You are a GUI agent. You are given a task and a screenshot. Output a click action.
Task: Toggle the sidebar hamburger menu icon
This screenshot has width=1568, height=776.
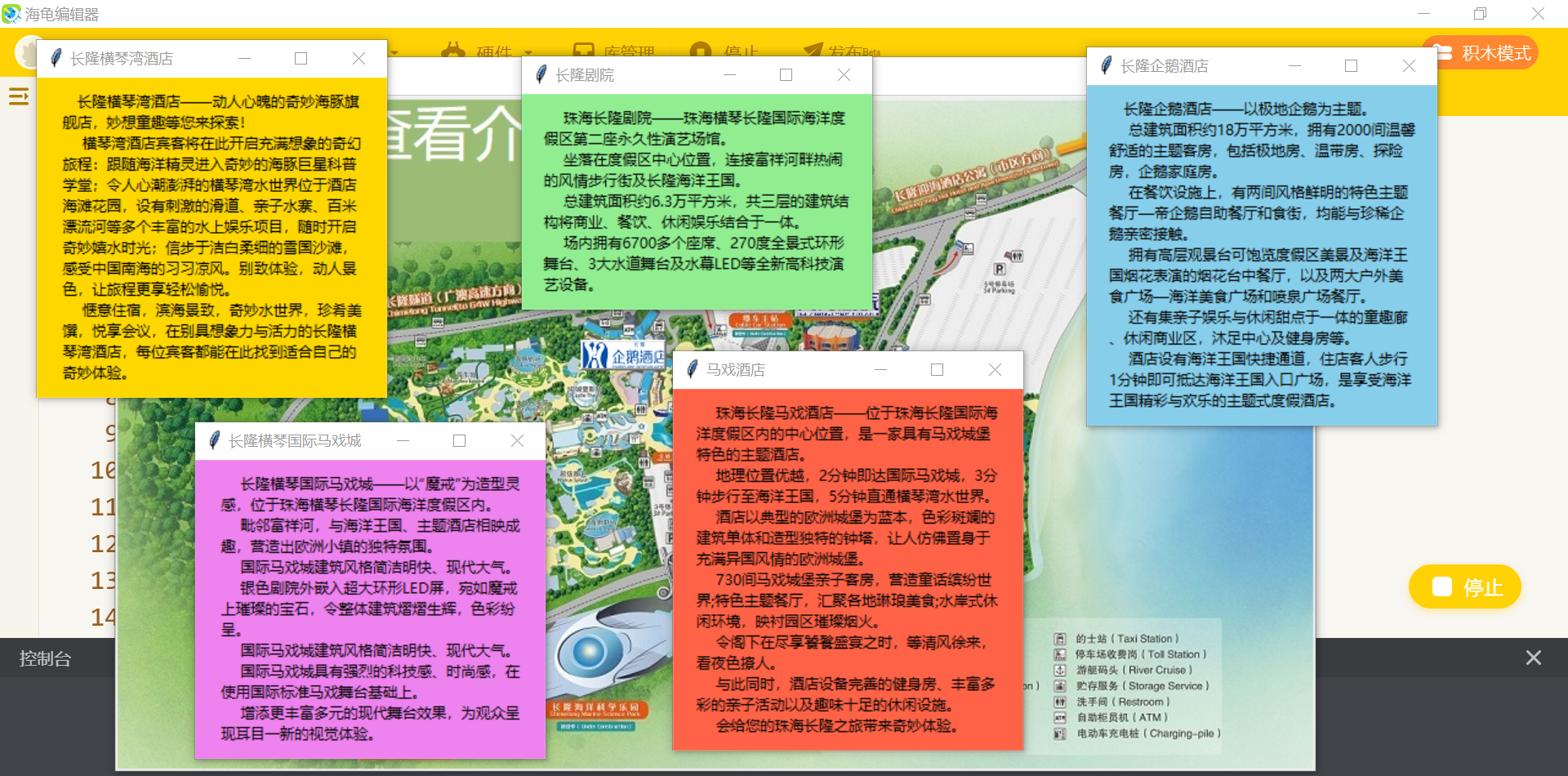click(x=19, y=97)
